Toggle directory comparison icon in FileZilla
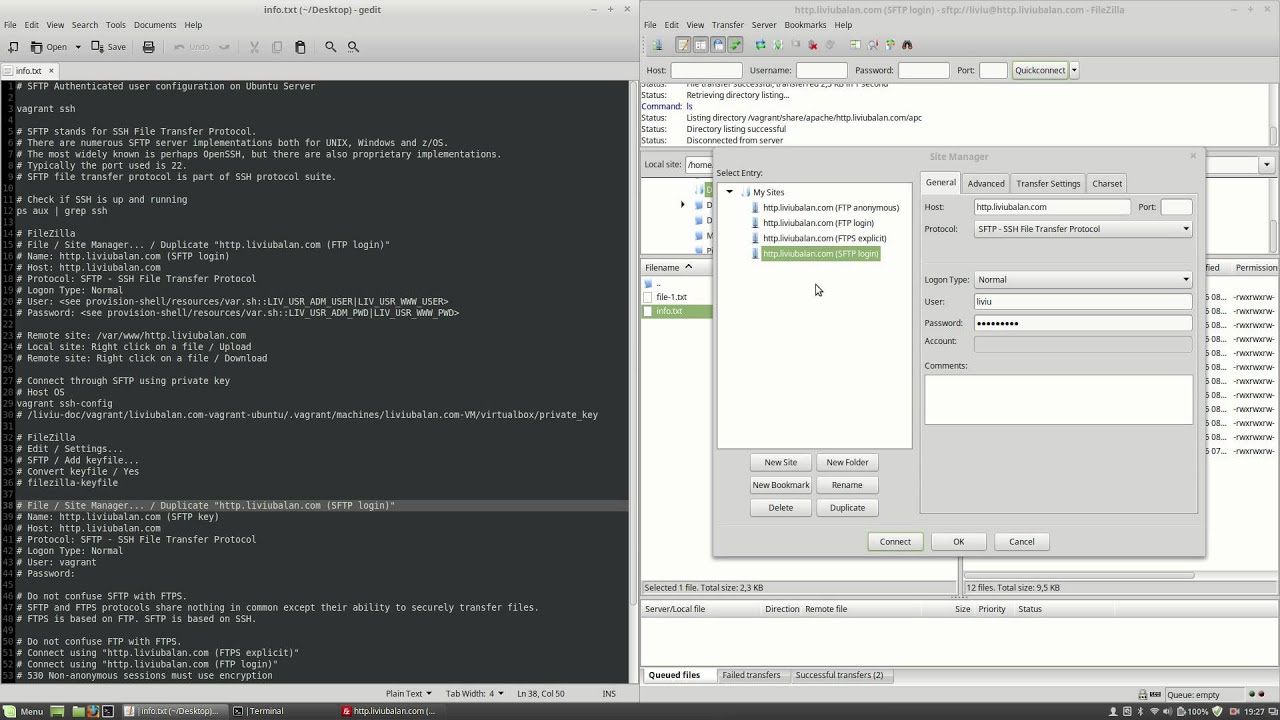 (873, 45)
